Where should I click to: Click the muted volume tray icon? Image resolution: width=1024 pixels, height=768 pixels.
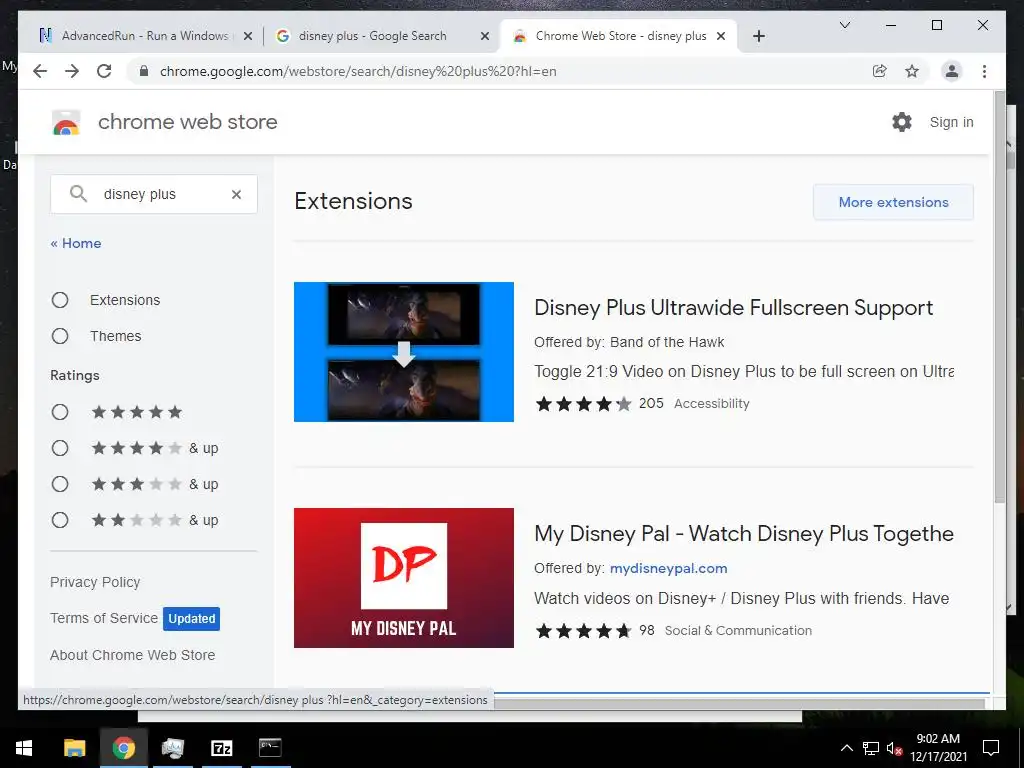(x=894, y=748)
